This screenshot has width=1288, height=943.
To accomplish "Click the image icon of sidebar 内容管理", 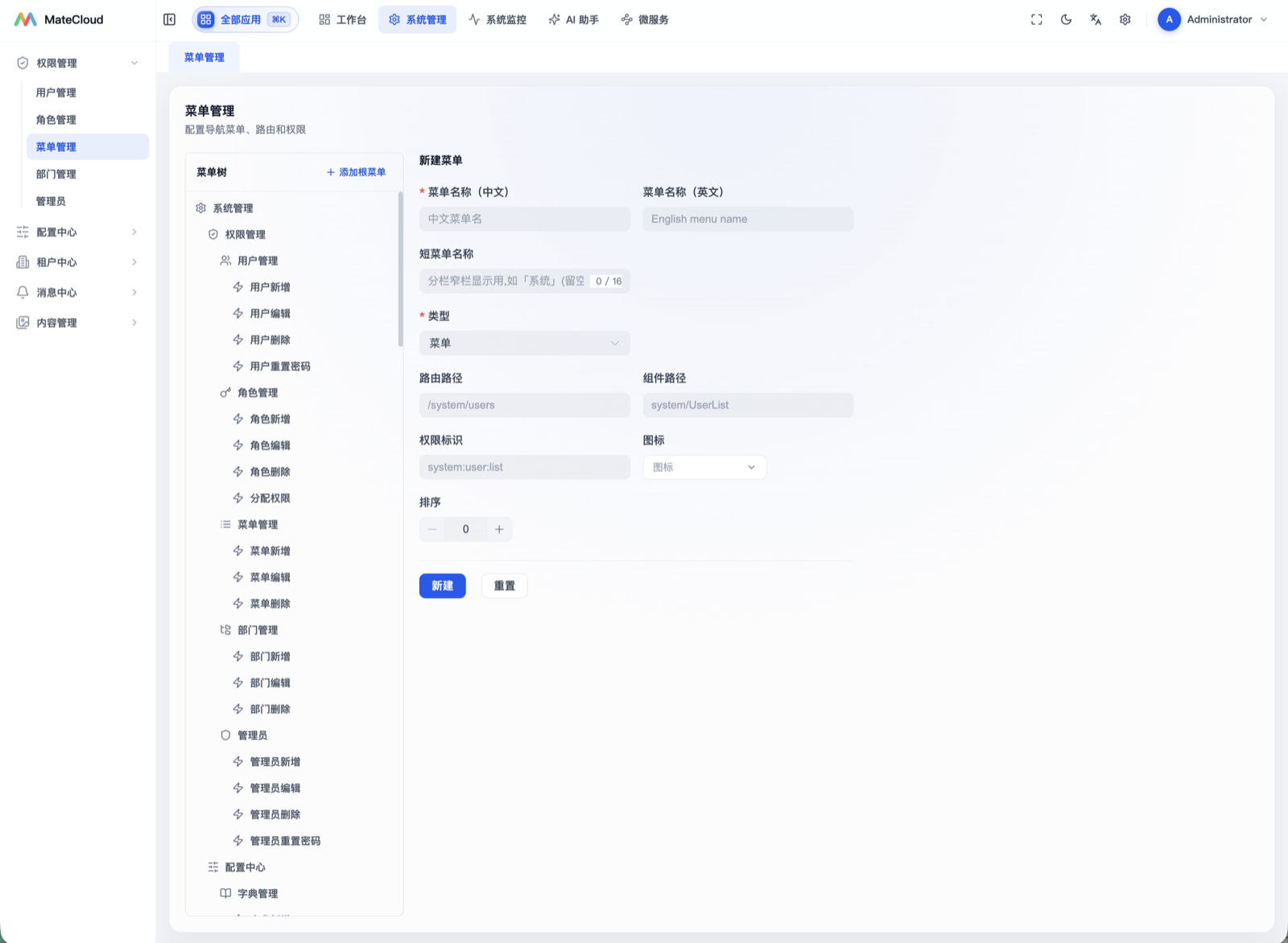I will coord(23,323).
